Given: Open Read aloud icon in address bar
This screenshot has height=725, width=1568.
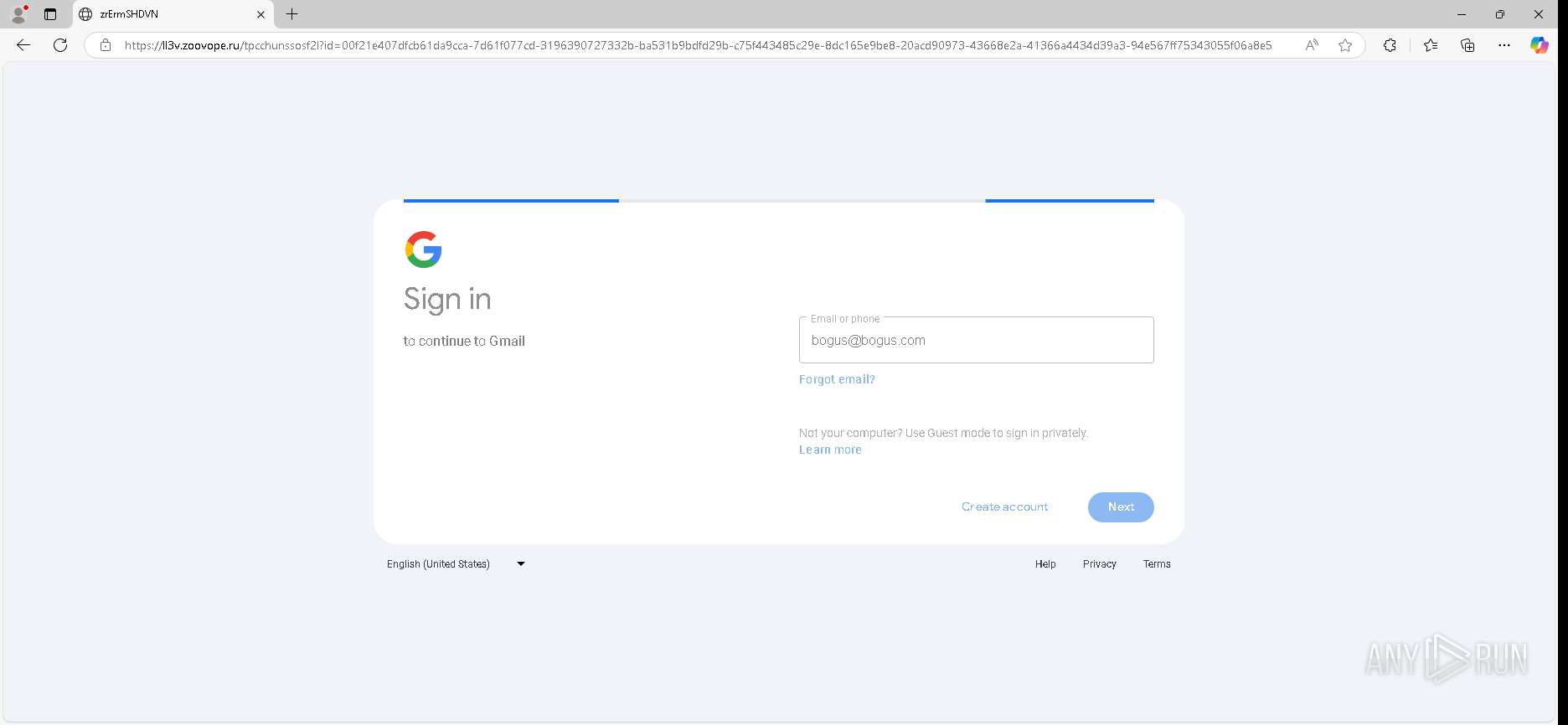Looking at the screenshot, I should [x=1312, y=45].
